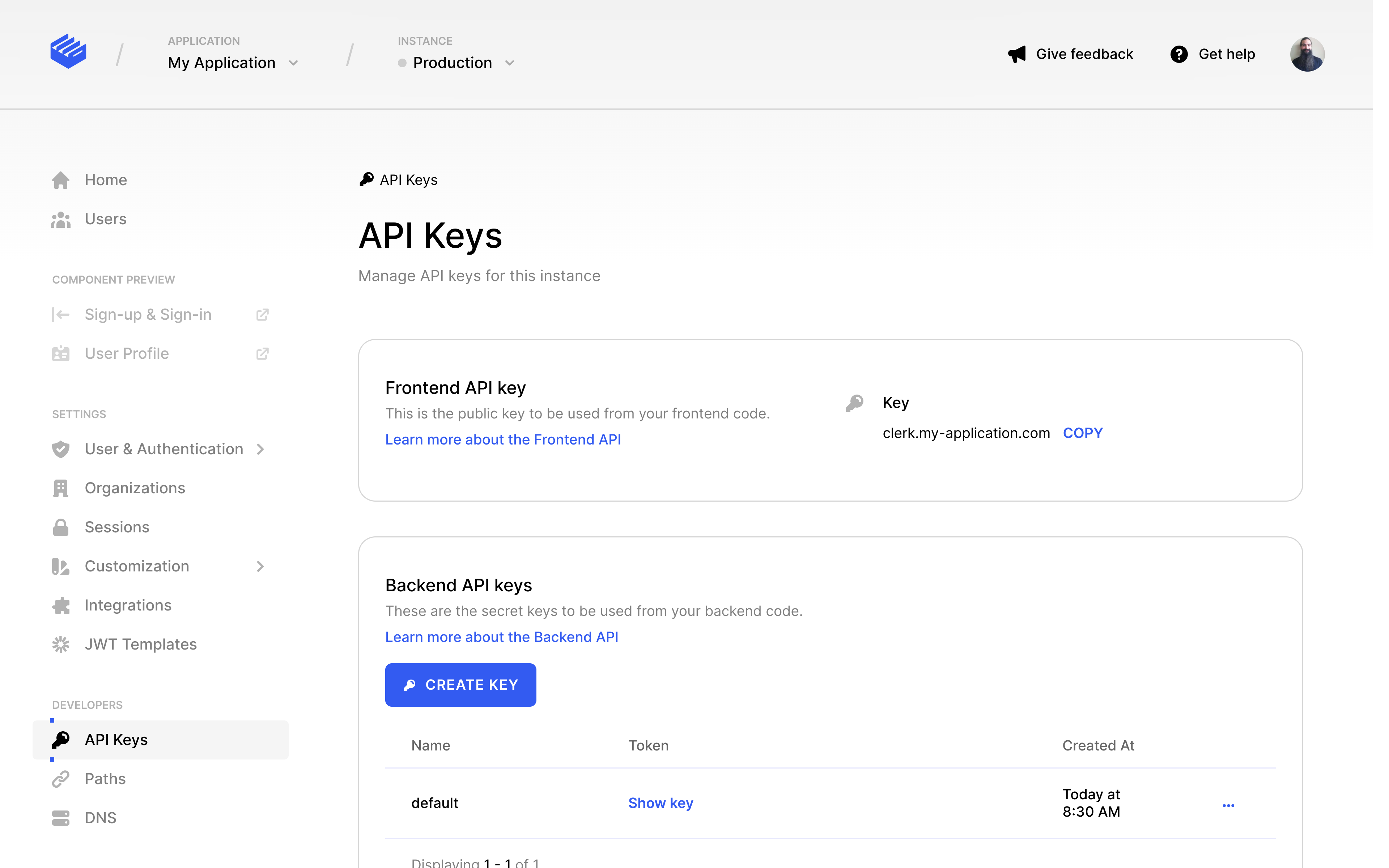1389x868 pixels.
Task: Click the Today at 8:30 AM cell
Action: [x=1091, y=803]
